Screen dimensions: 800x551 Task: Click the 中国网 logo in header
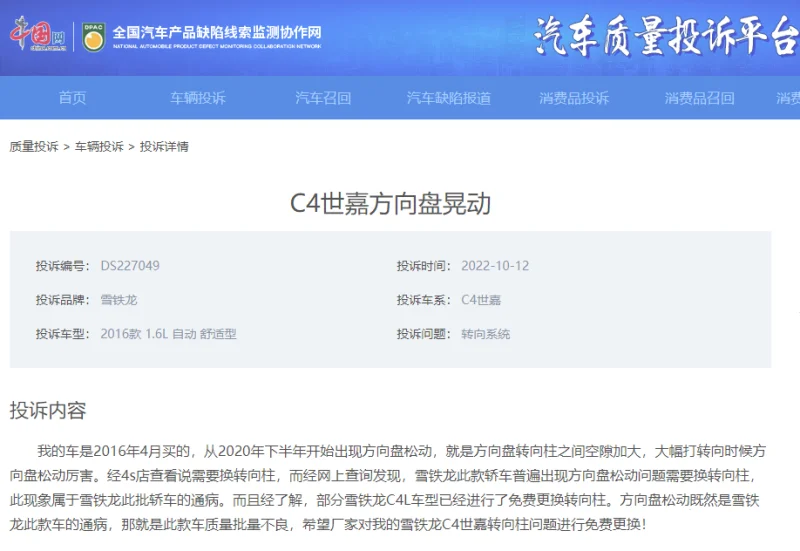pos(38,34)
